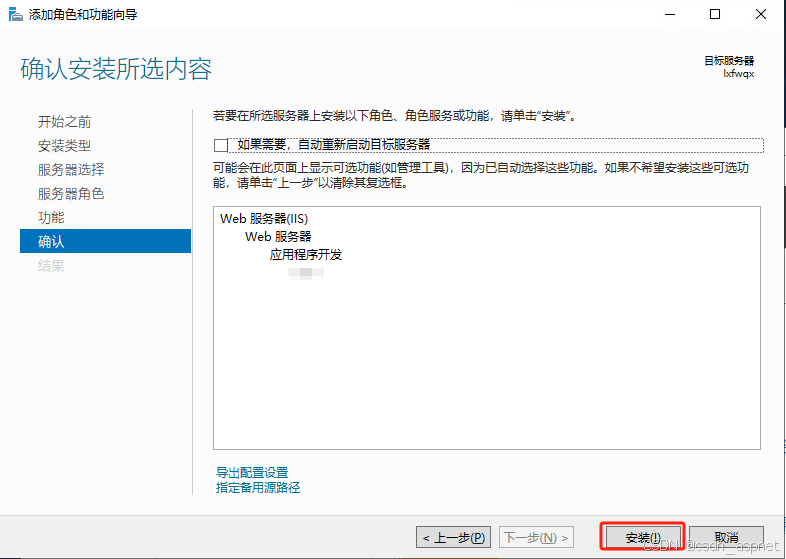Click server name lxfwqx
Viewport: 786px width, 559px height.
coord(738,74)
